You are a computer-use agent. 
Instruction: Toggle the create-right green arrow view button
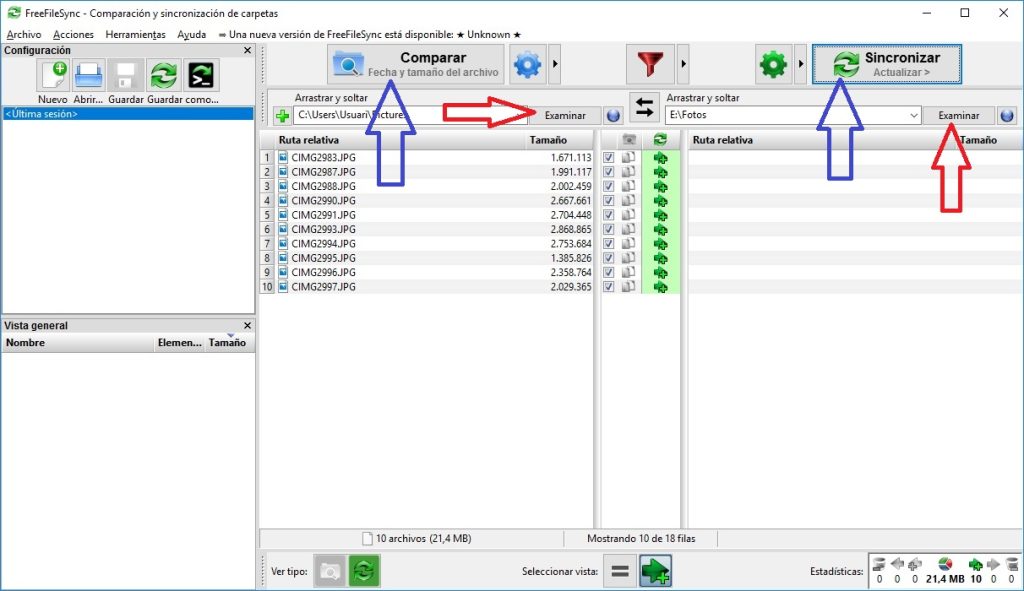point(656,571)
